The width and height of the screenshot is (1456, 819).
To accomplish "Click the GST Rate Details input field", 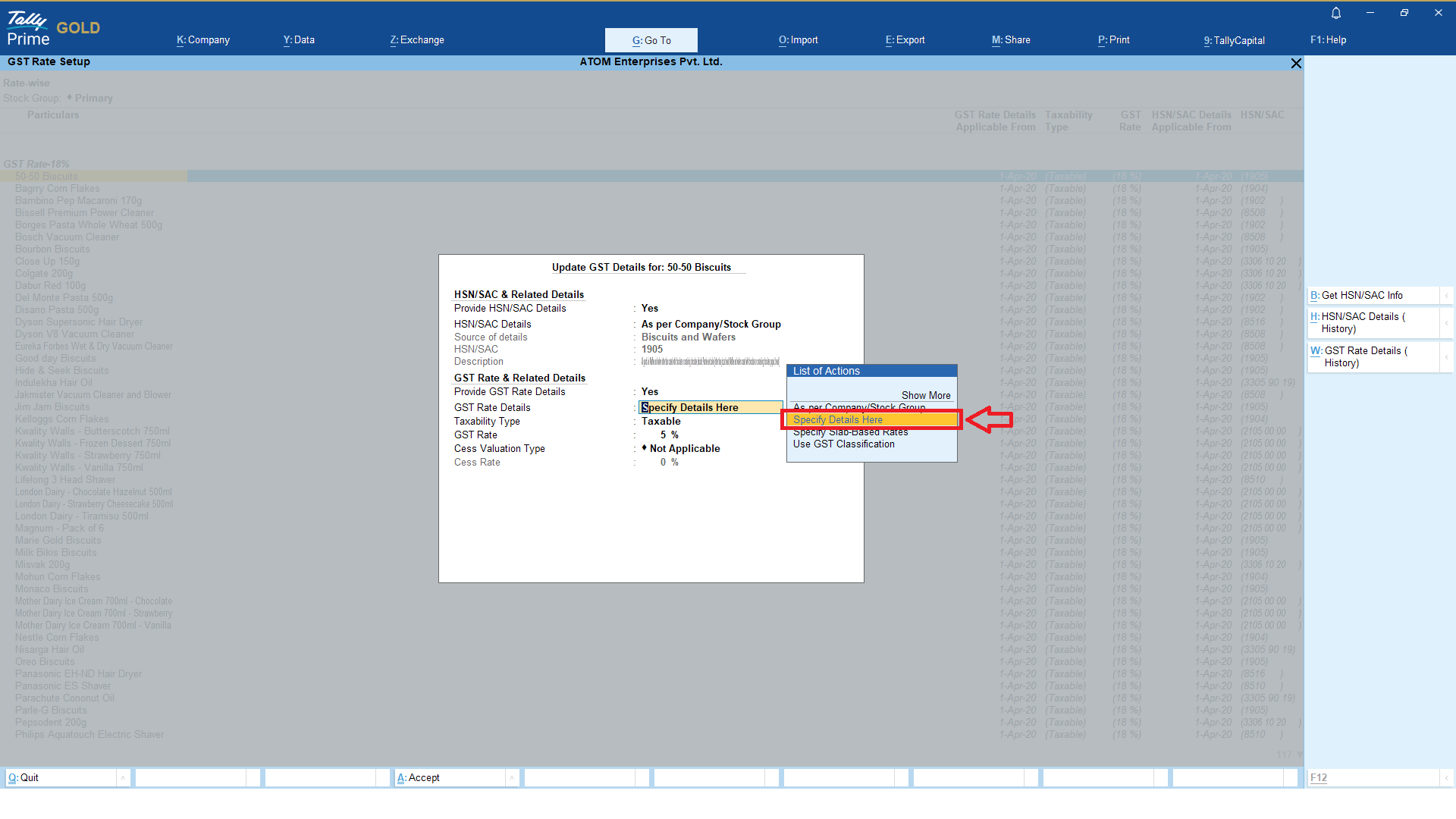I will 710,408.
